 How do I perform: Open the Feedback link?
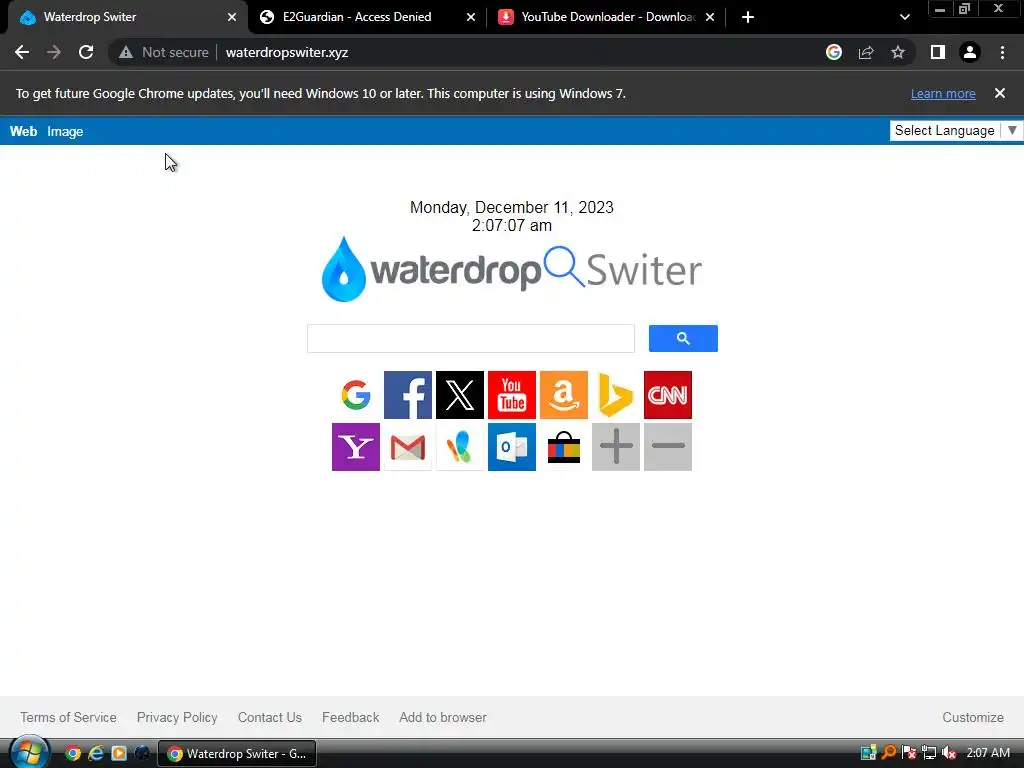pos(351,717)
